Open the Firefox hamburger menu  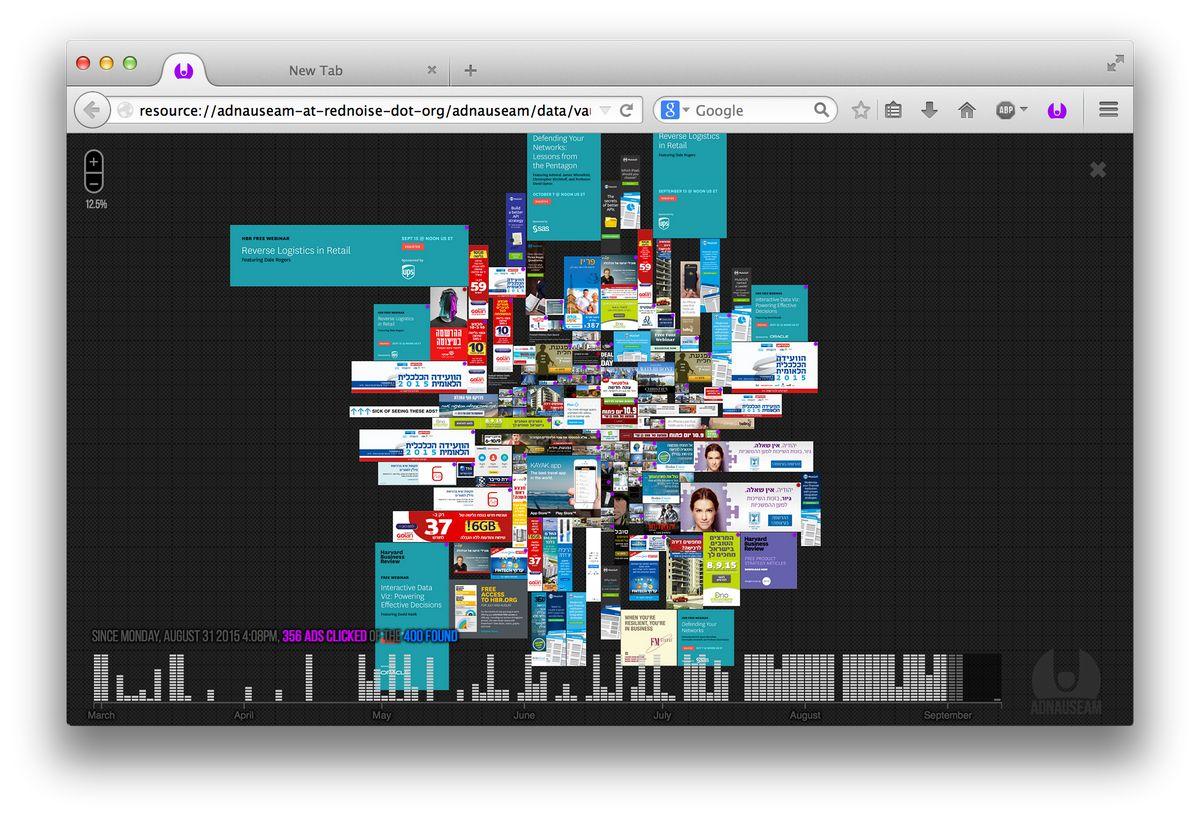coord(1108,110)
